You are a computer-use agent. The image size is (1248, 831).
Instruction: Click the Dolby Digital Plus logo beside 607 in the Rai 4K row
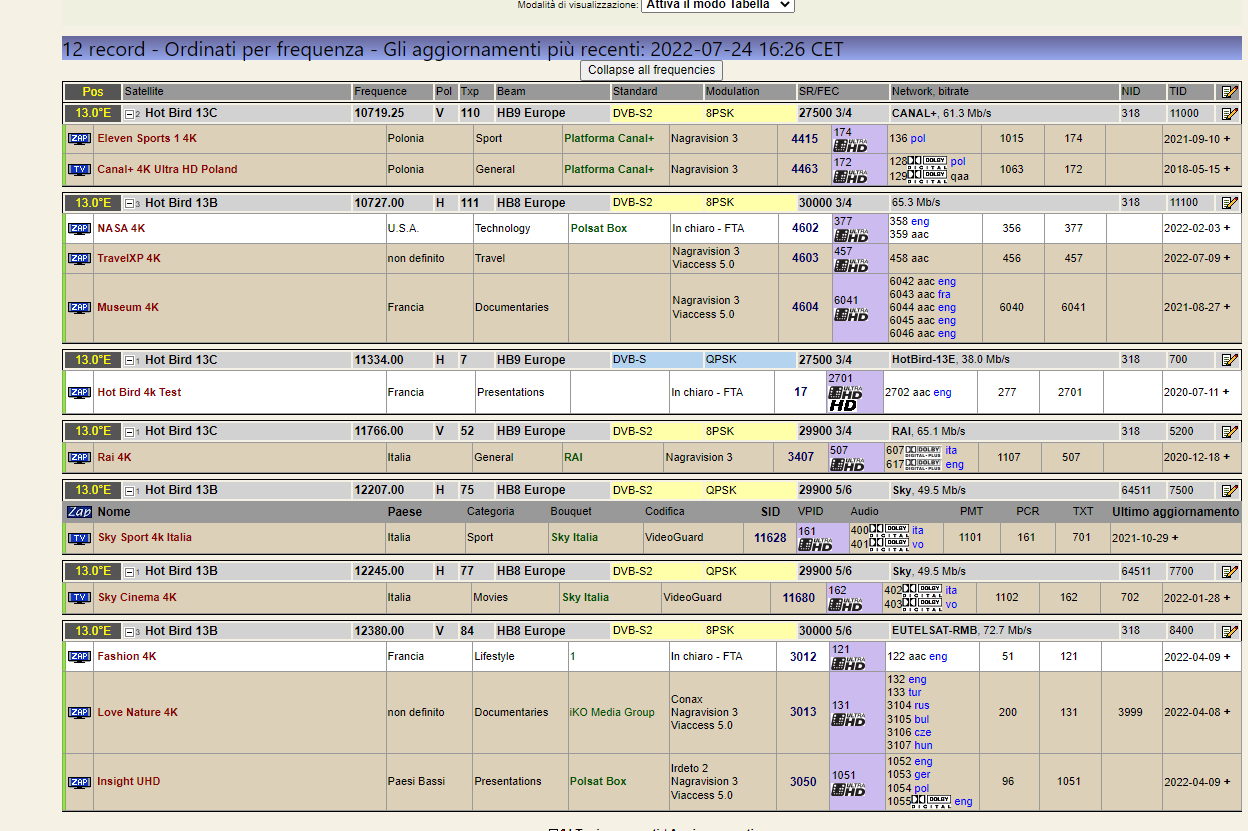(924, 451)
